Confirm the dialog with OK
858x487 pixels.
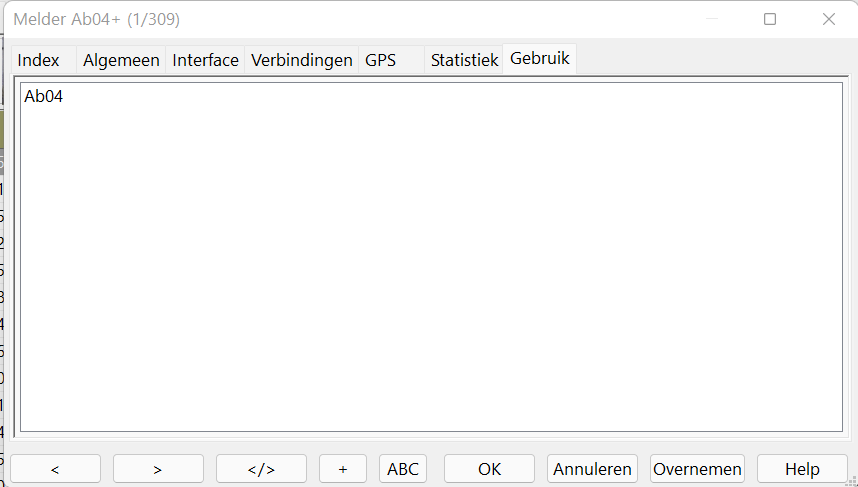[x=489, y=469]
